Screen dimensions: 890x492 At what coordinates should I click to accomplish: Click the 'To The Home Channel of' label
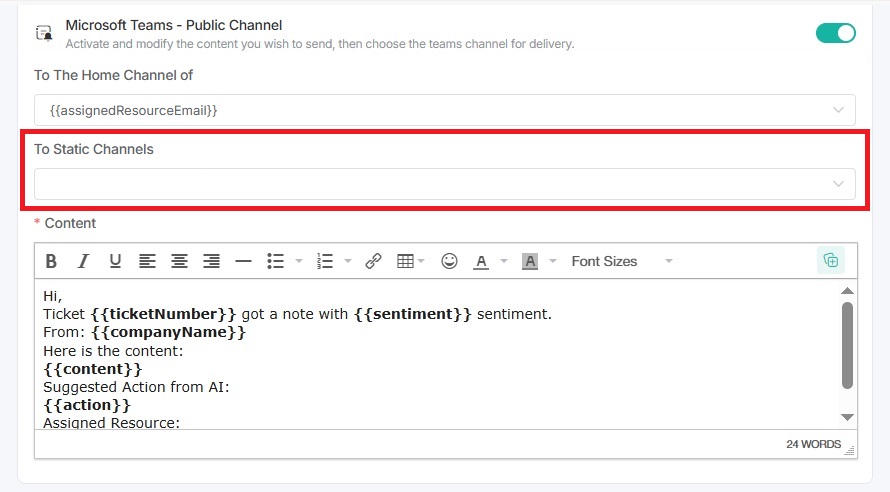[x=114, y=75]
